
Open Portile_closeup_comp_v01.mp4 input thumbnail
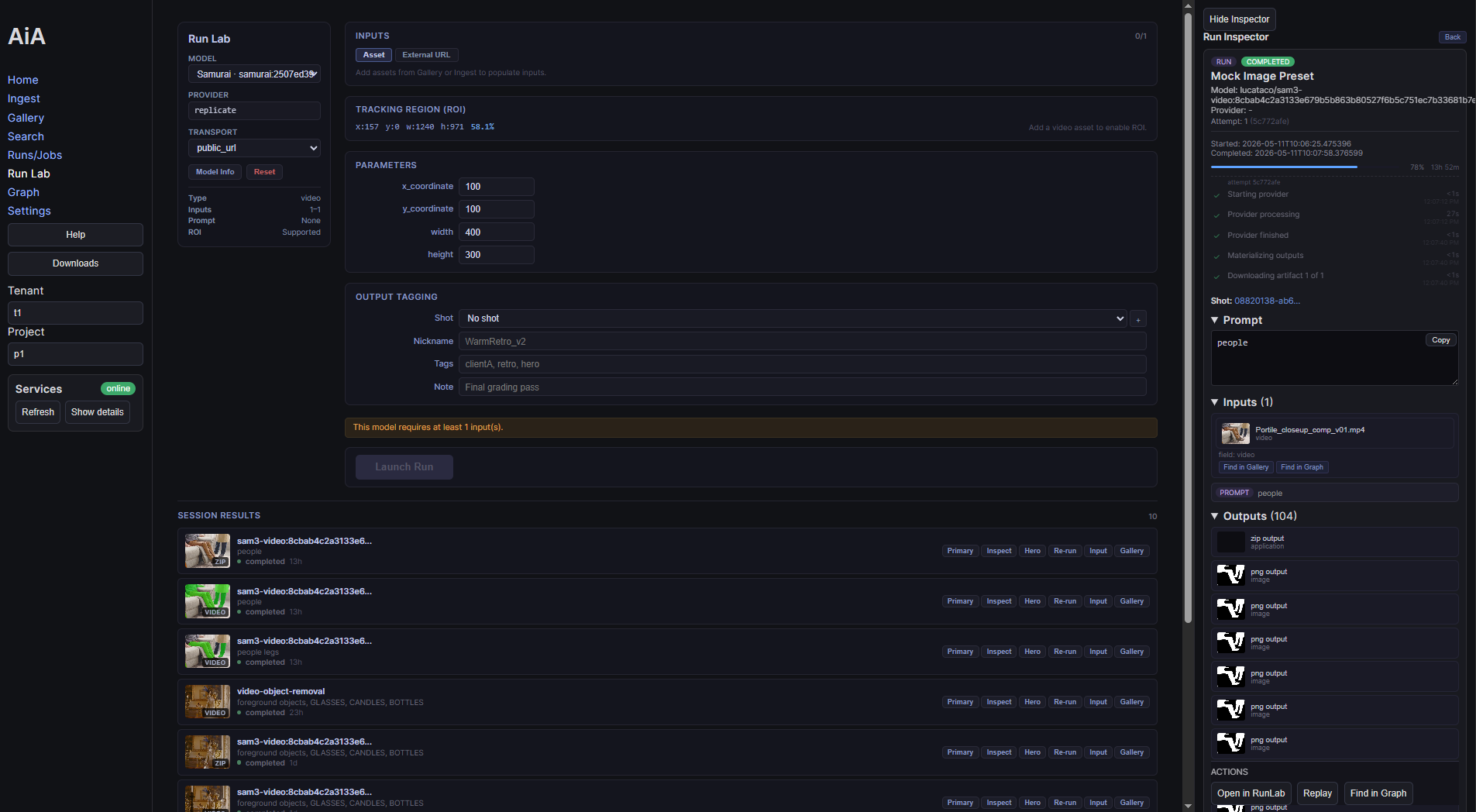coord(1235,433)
